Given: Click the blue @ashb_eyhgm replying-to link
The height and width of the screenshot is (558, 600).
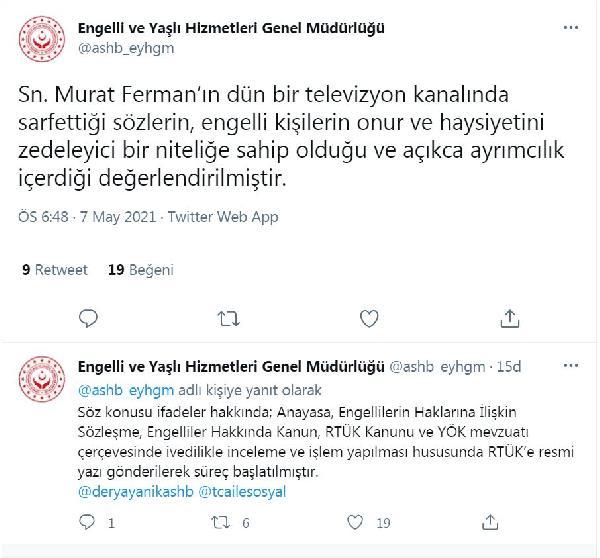Looking at the screenshot, I should pyautogui.click(x=126, y=390).
